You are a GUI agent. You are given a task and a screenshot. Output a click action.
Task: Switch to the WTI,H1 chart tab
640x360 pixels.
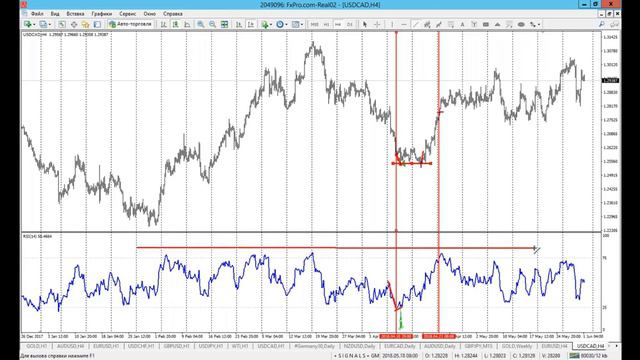pyautogui.click(x=240, y=346)
